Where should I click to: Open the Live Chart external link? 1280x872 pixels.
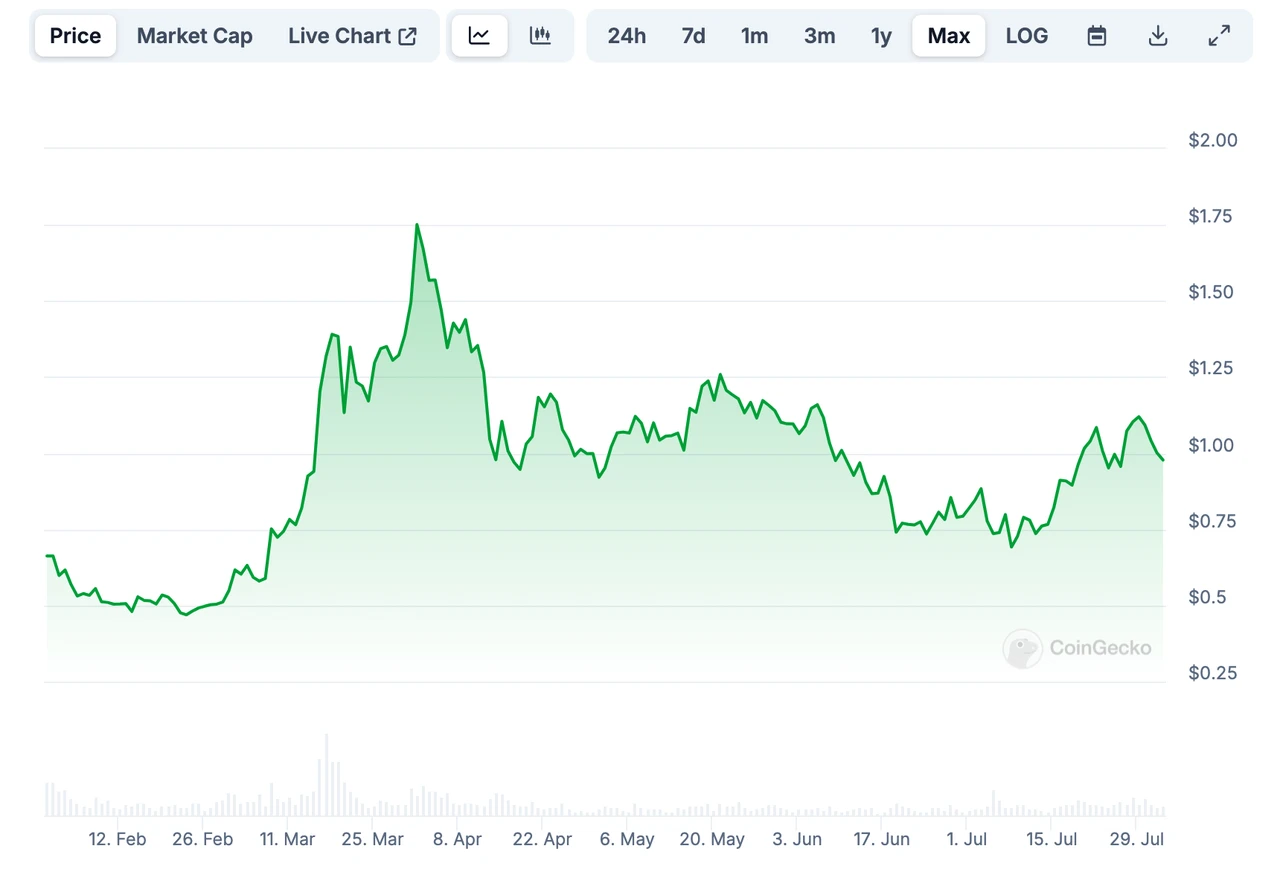click(x=352, y=36)
